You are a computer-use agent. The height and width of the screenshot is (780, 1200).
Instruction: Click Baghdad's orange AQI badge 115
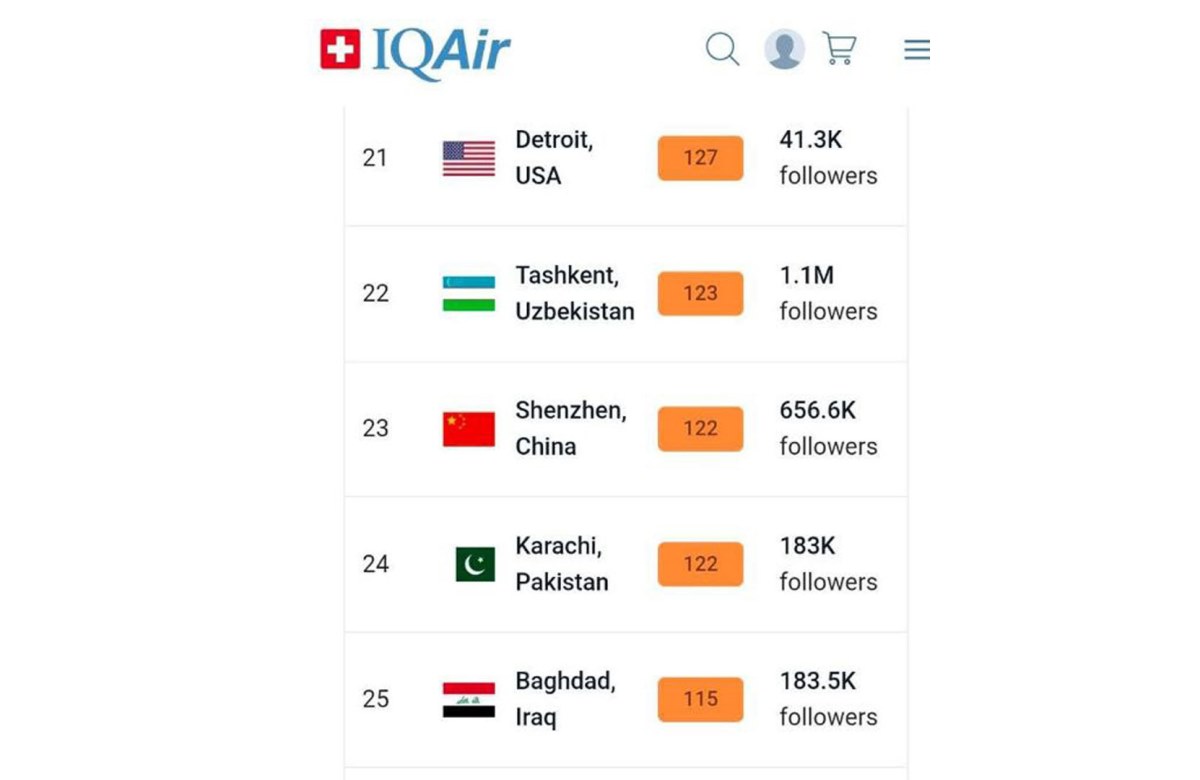(x=700, y=699)
